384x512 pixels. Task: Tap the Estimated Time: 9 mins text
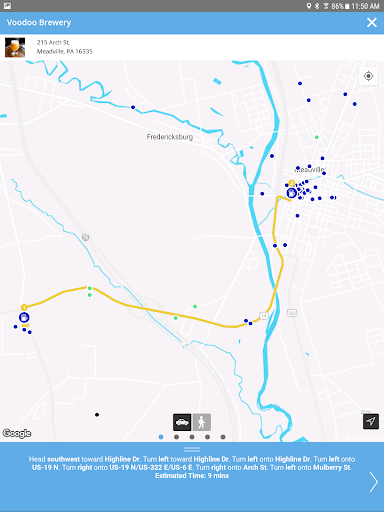pos(192,476)
